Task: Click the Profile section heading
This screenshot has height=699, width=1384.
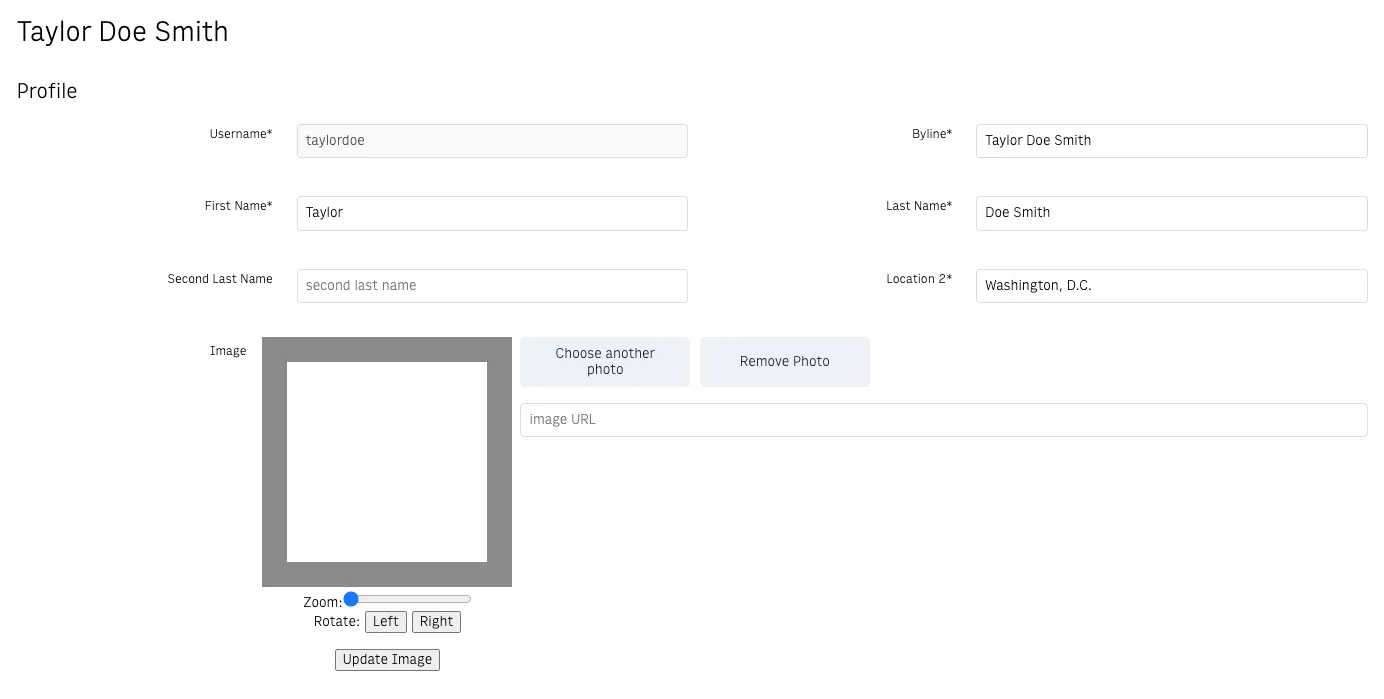Action: point(47,91)
